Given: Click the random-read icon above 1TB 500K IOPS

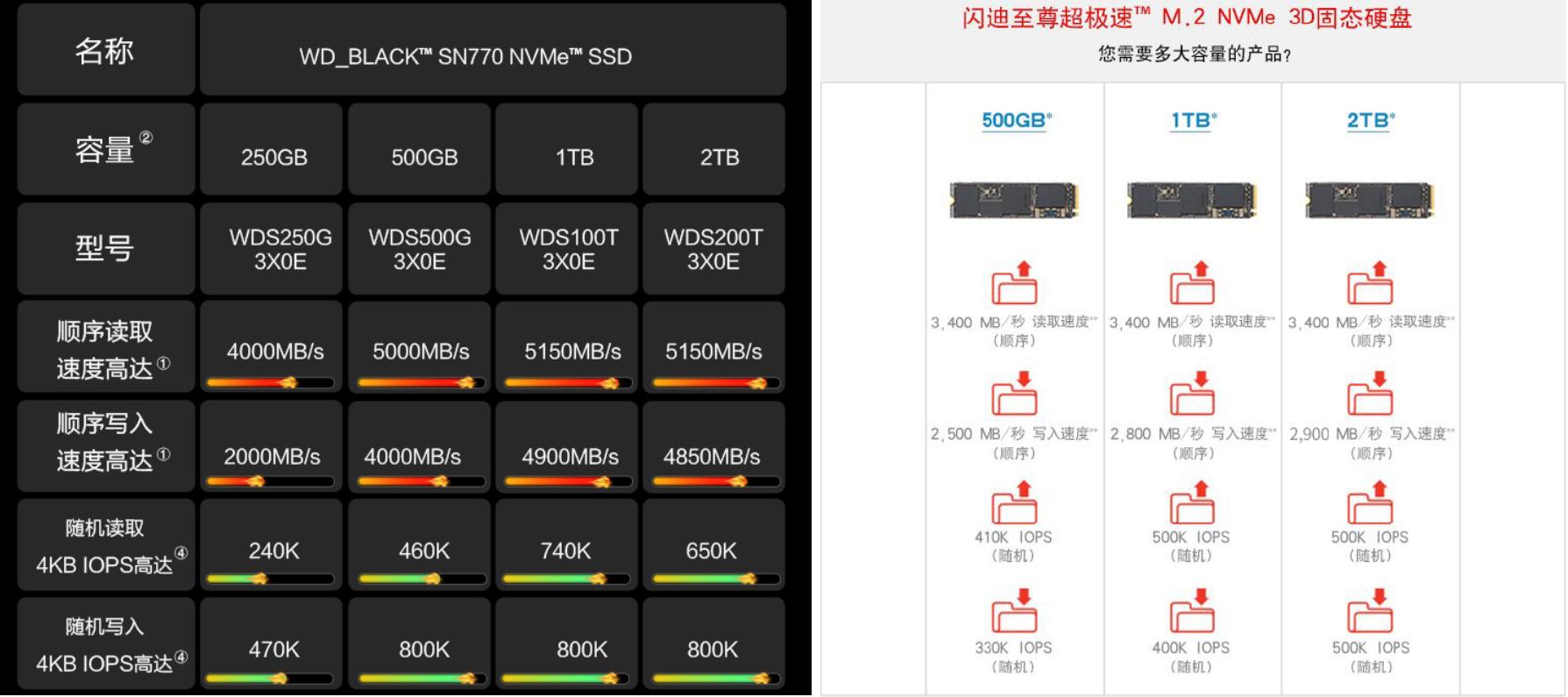Looking at the screenshot, I should click(x=1193, y=502).
